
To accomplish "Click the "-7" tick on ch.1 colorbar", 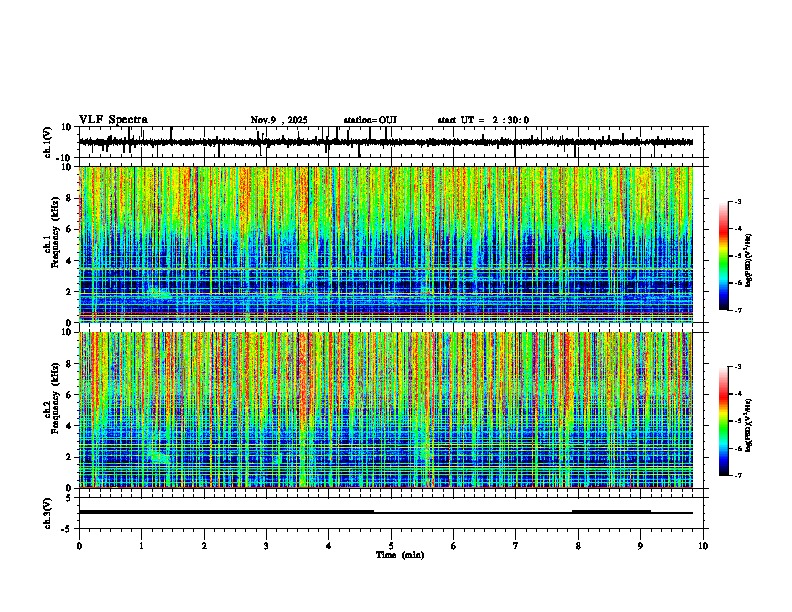I will click(737, 311).
